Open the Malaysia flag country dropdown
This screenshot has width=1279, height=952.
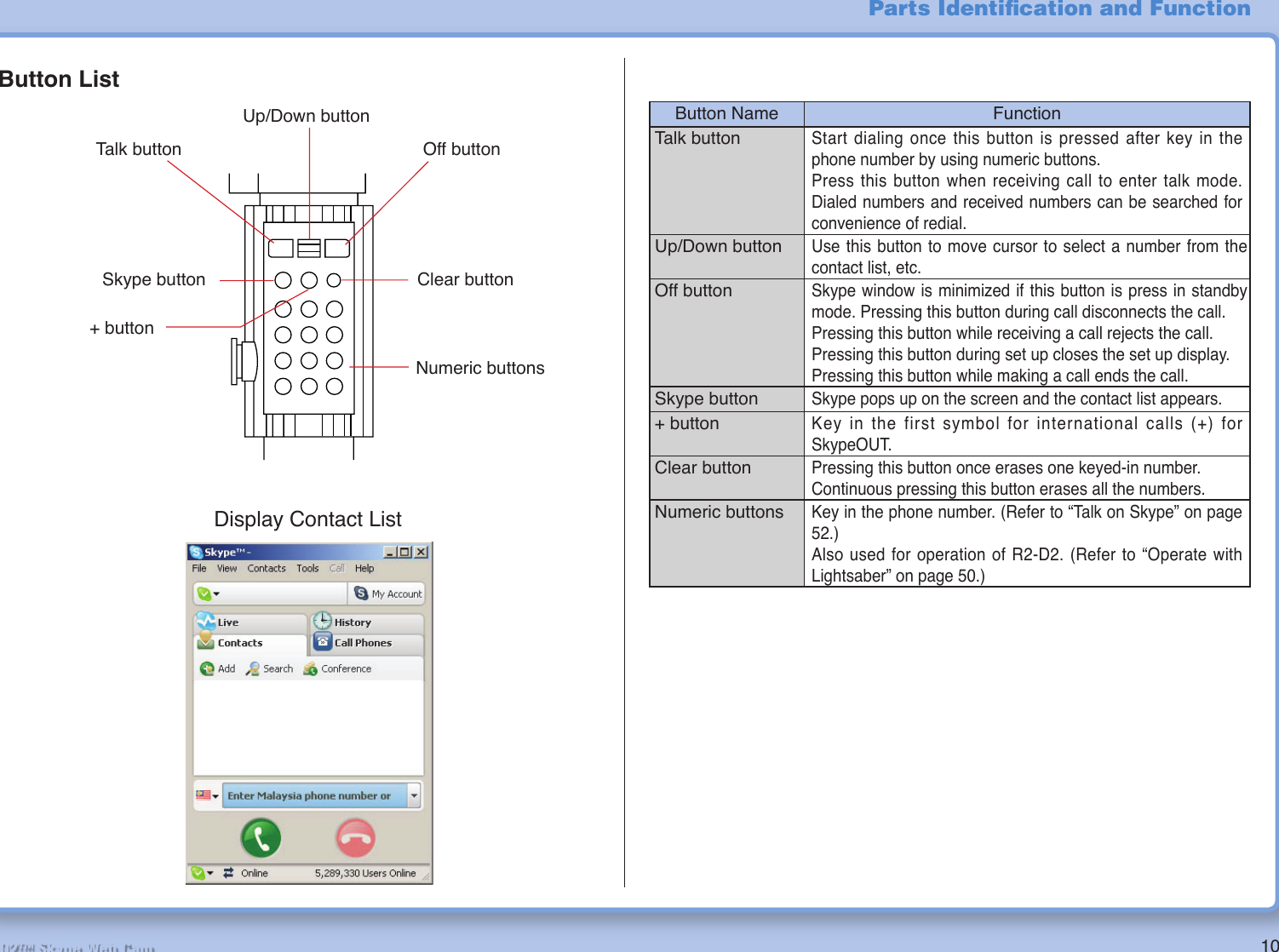[x=207, y=795]
